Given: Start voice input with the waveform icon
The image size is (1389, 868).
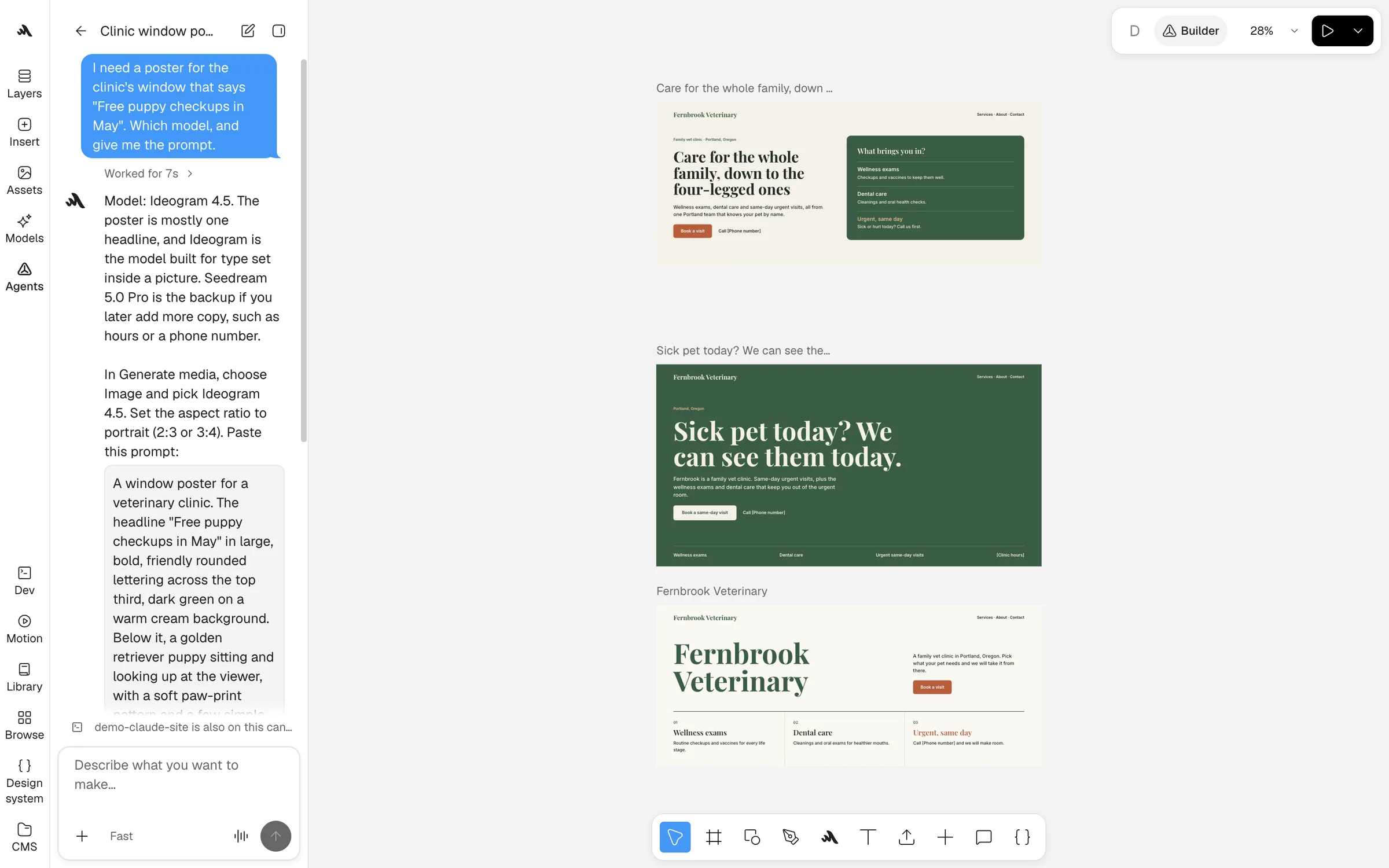Looking at the screenshot, I should point(241,836).
